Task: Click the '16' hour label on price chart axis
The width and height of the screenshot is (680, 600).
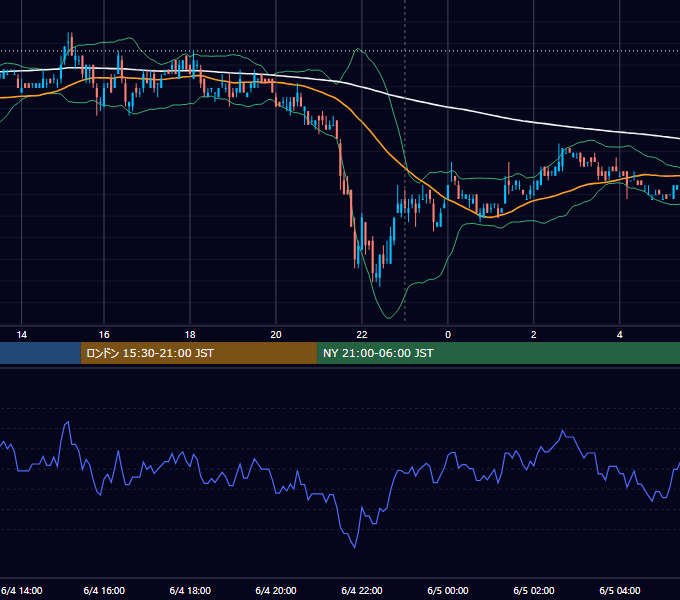Action: click(x=104, y=335)
